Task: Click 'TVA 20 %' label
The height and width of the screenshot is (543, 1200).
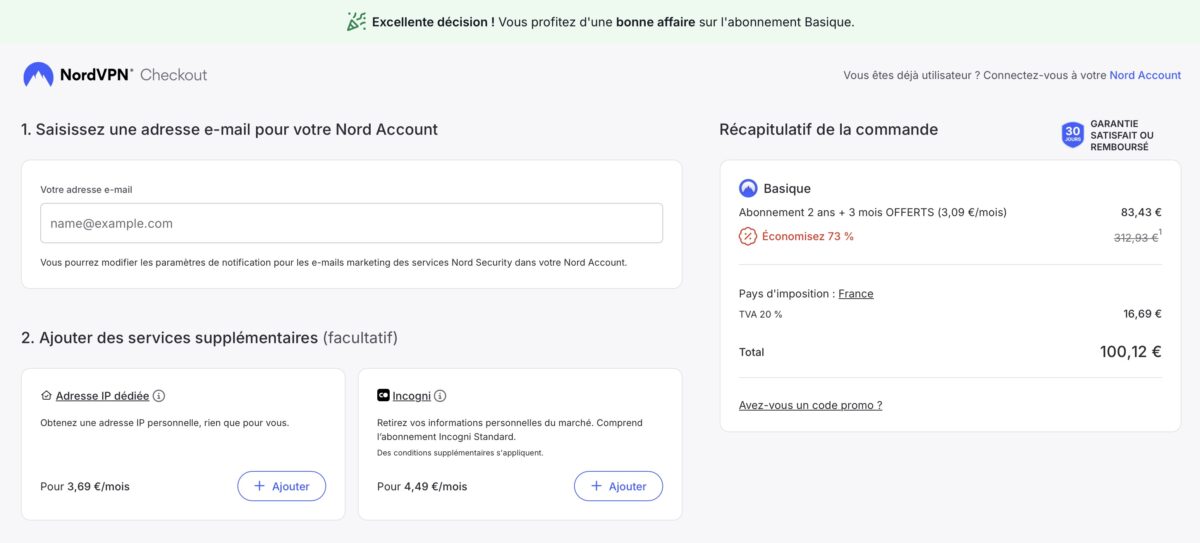Action: click(x=760, y=314)
